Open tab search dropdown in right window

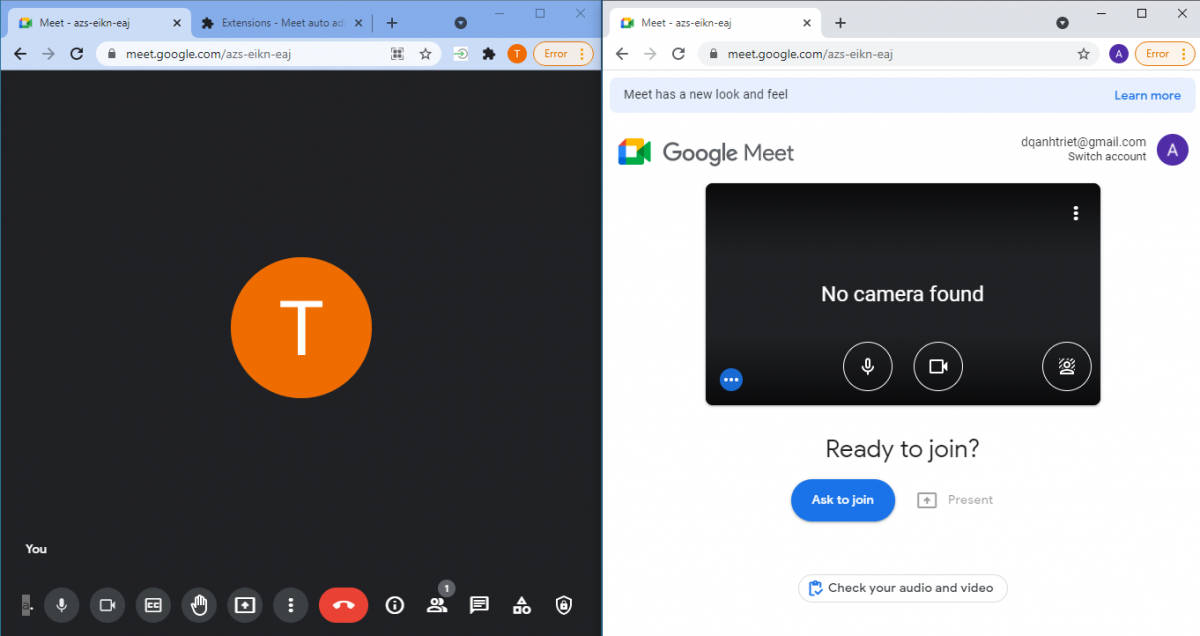coord(1063,23)
